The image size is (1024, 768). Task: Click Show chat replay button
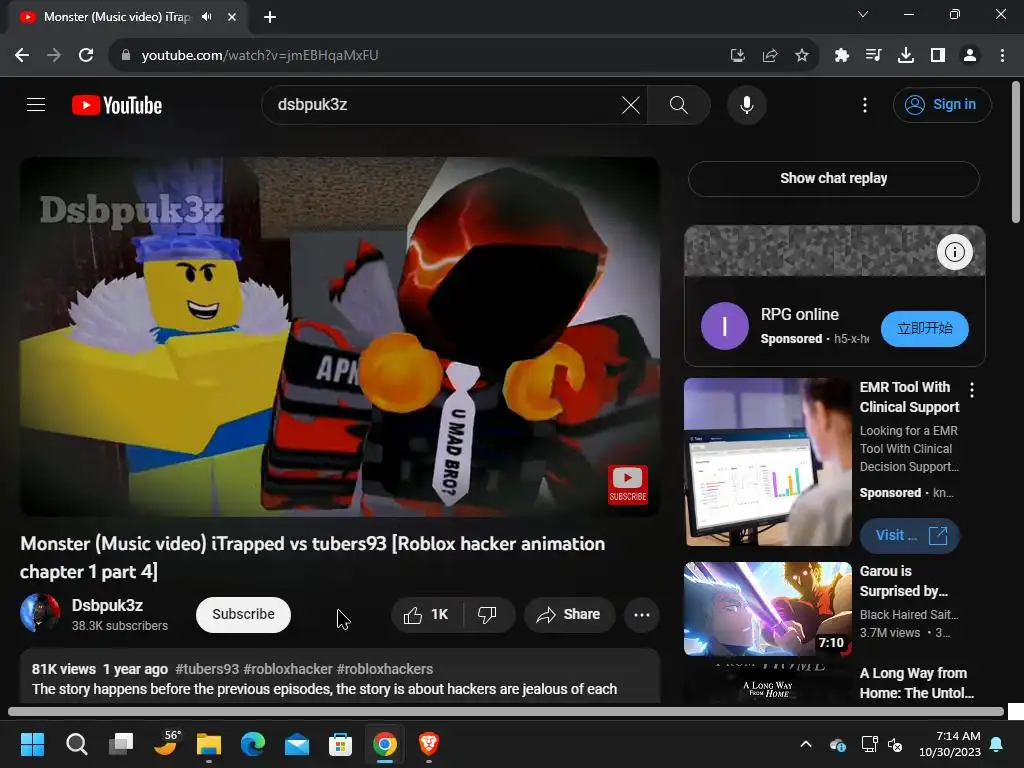coord(833,178)
